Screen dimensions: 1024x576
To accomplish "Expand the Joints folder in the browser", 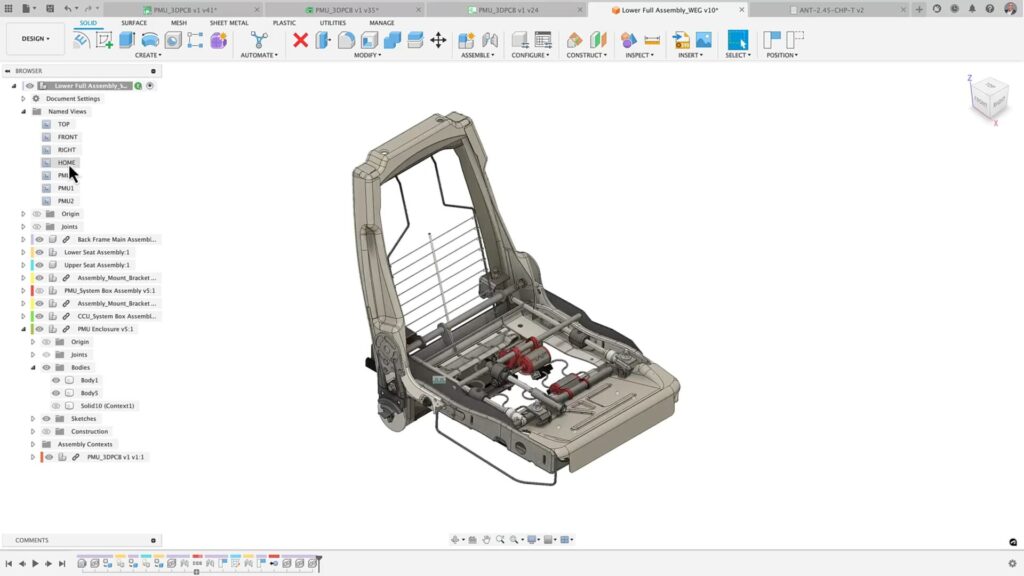I will [x=24, y=226].
